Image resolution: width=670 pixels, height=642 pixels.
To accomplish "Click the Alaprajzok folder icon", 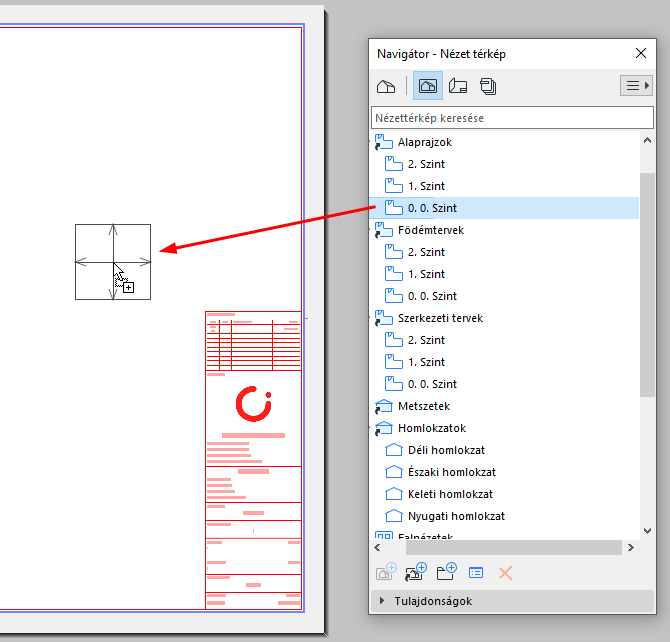I will 383,142.
